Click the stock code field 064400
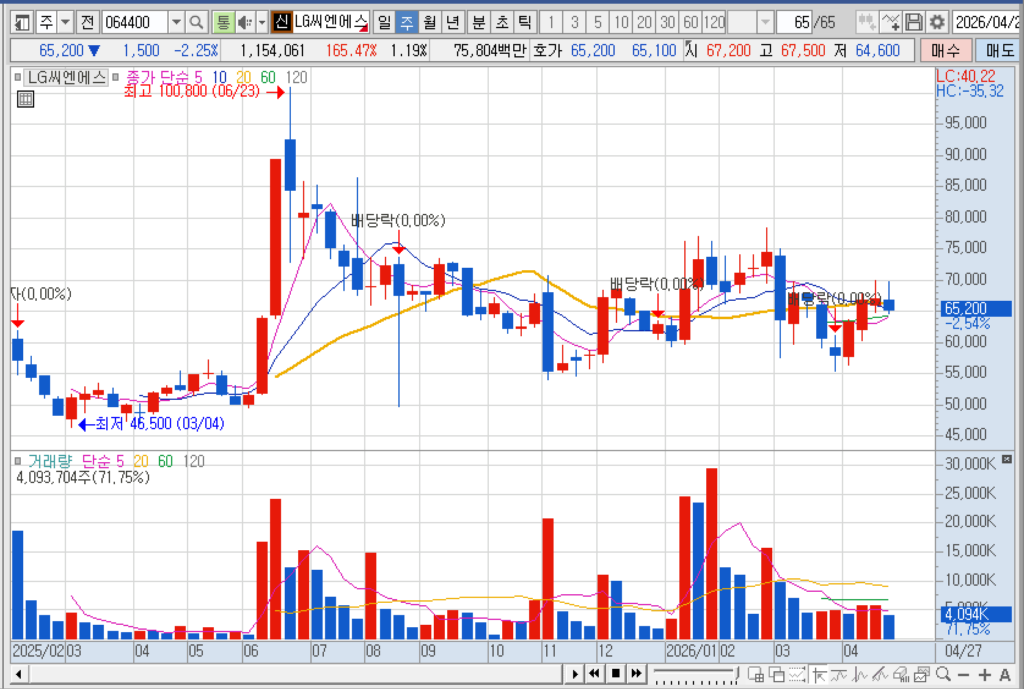 (x=135, y=23)
